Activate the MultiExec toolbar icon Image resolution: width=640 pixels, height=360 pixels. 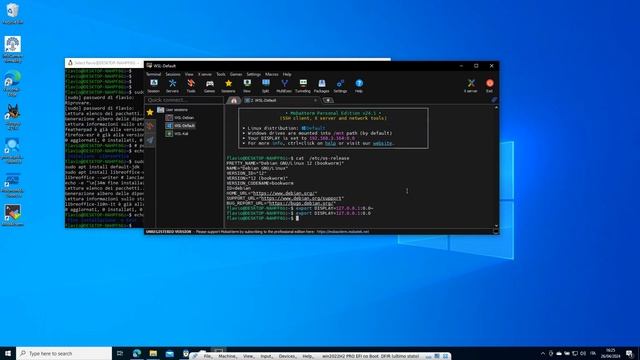click(284, 86)
